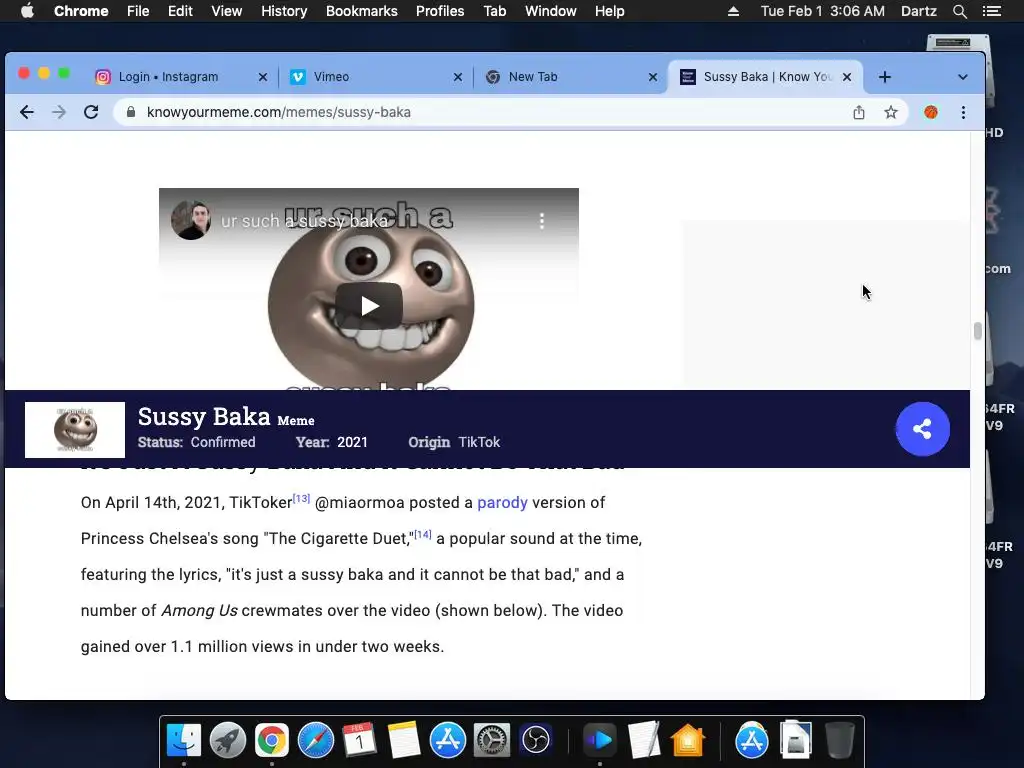
Task: Open the blue play-arrow app in the Dock
Action: [x=600, y=740]
